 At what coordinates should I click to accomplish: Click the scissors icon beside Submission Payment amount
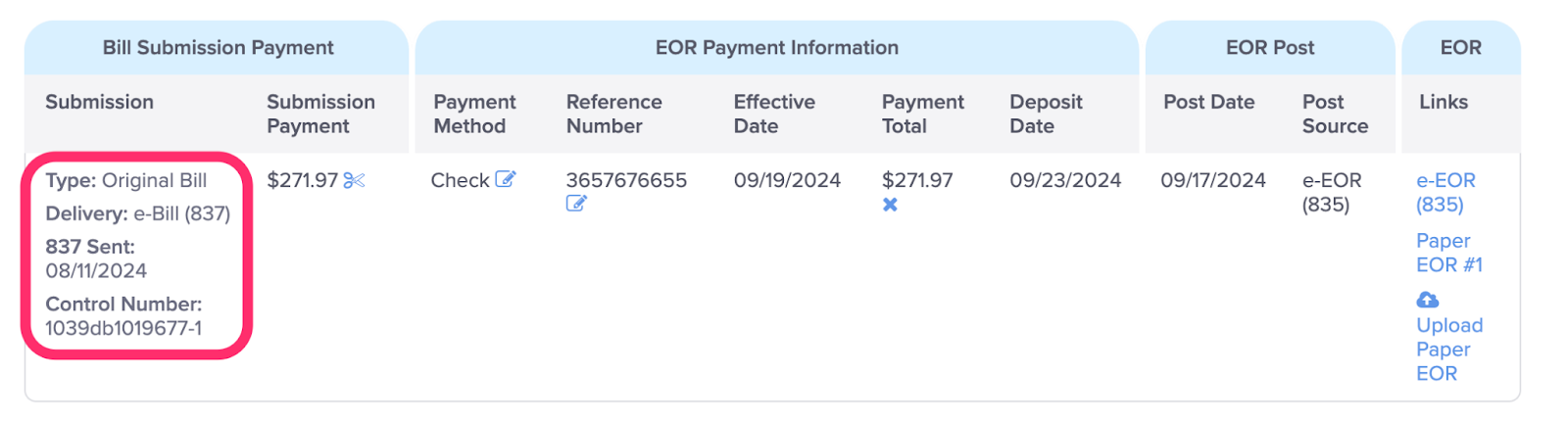[x=354, y=180]
